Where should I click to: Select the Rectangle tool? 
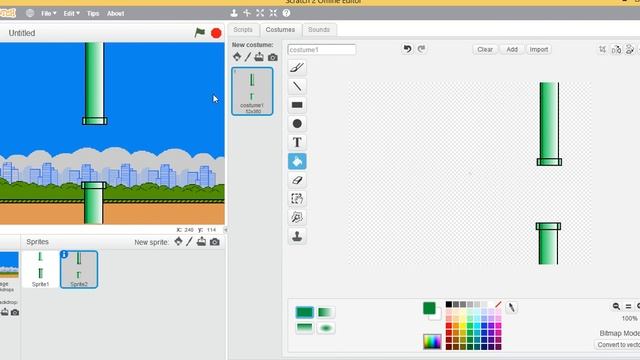[297, 105]
